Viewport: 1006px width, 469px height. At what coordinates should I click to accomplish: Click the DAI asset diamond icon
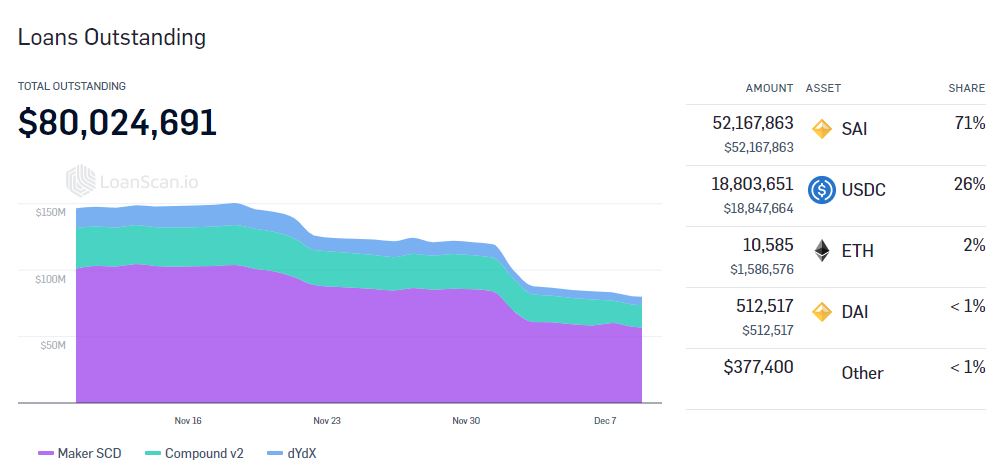pos(822,312)
